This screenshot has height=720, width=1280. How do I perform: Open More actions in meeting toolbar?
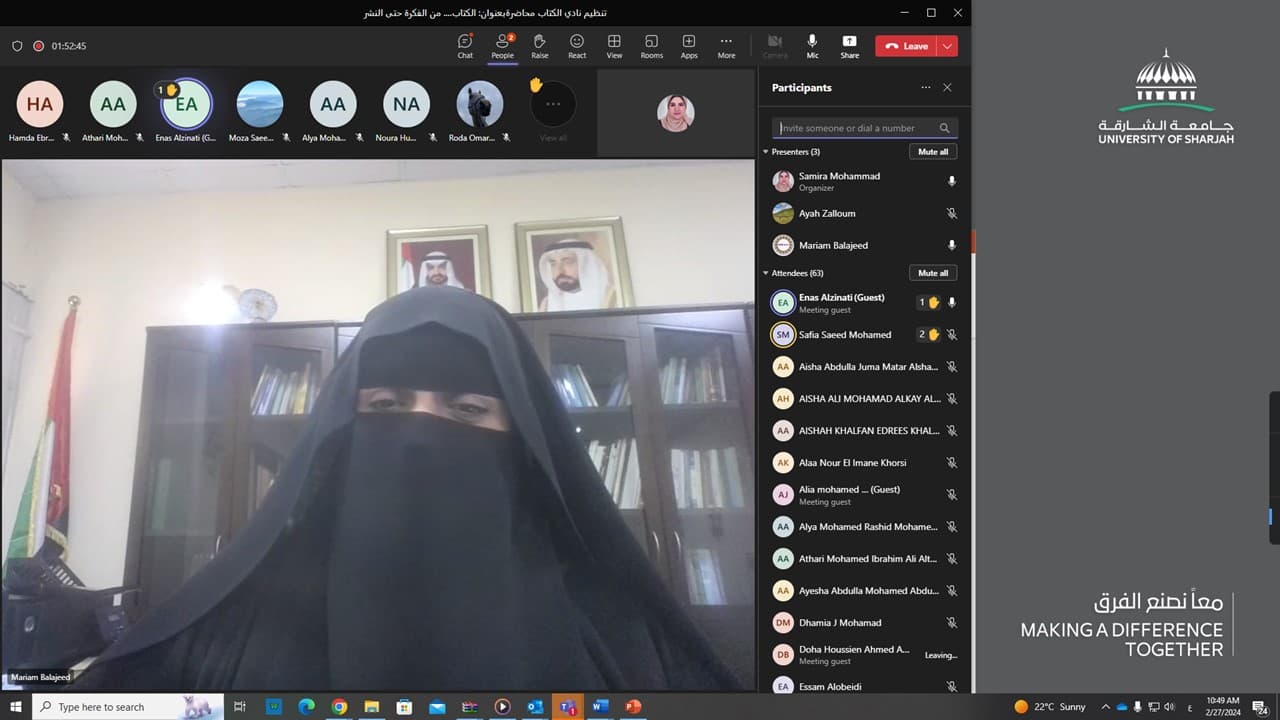point(726,45)
